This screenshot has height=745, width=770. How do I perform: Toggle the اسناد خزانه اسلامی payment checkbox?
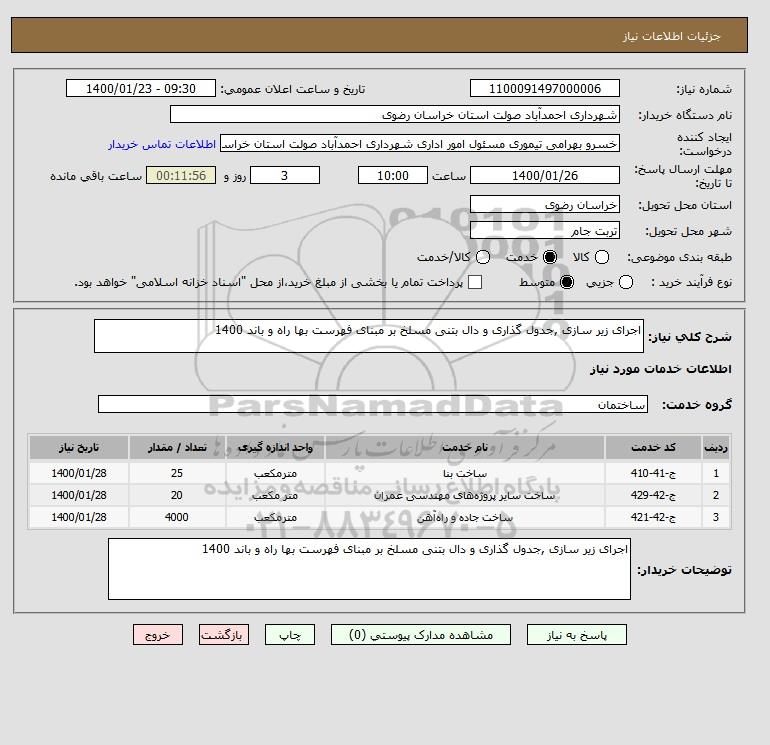click(x=475, y=282)
